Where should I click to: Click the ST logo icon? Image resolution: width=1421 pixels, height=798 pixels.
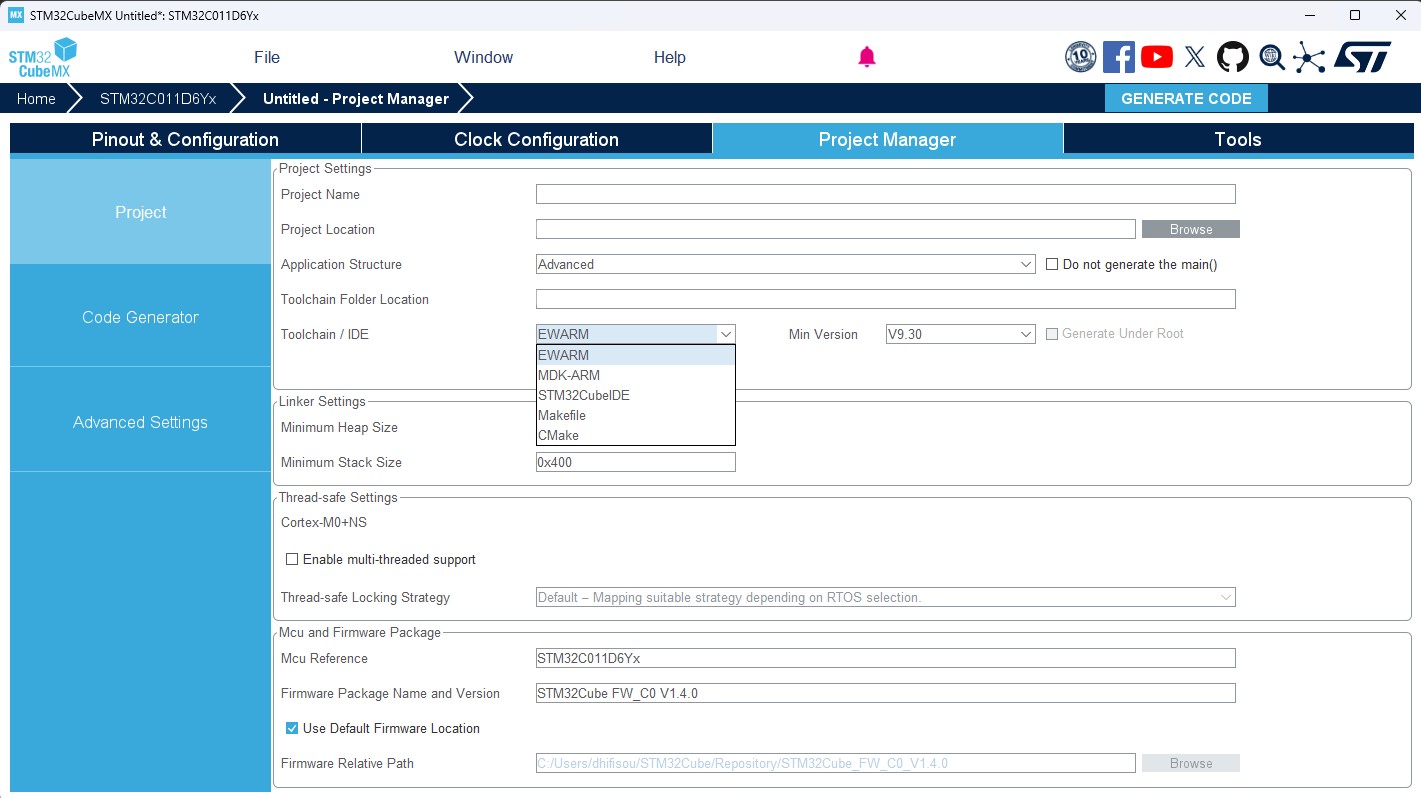(1362, 57)
